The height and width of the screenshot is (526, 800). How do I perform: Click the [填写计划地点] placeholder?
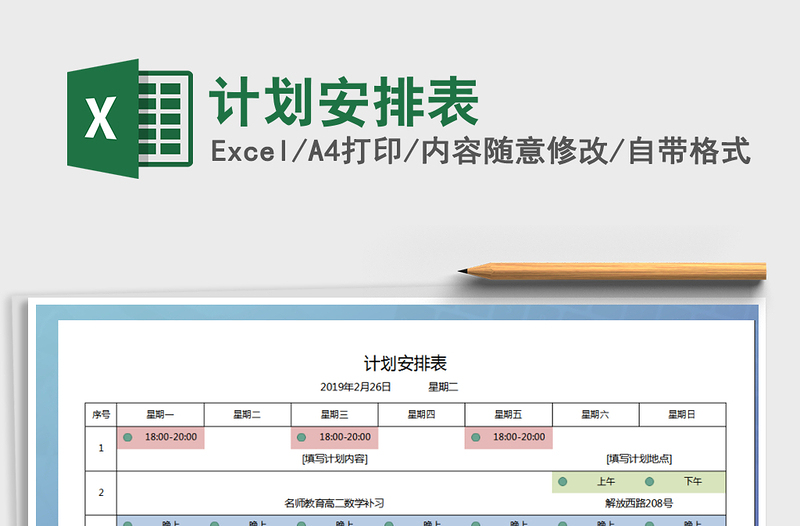639,459
